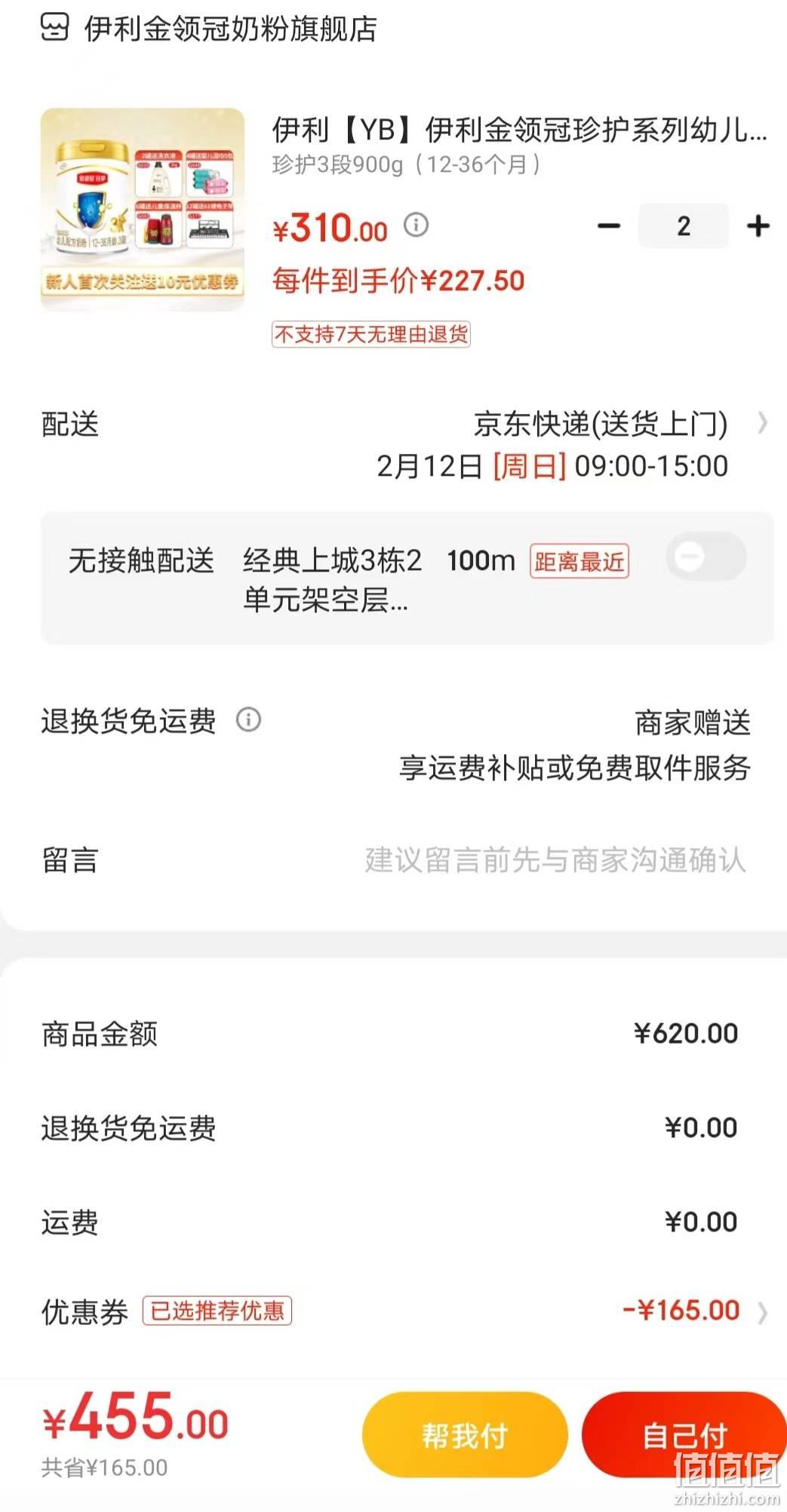Open the product title 伊利【YB】
This screenshot has width=787, height=1512.
520,130
